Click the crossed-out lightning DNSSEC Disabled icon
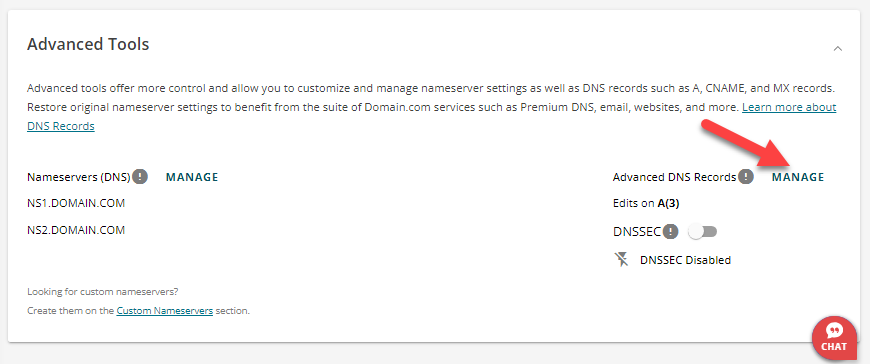 click(621, 259)
